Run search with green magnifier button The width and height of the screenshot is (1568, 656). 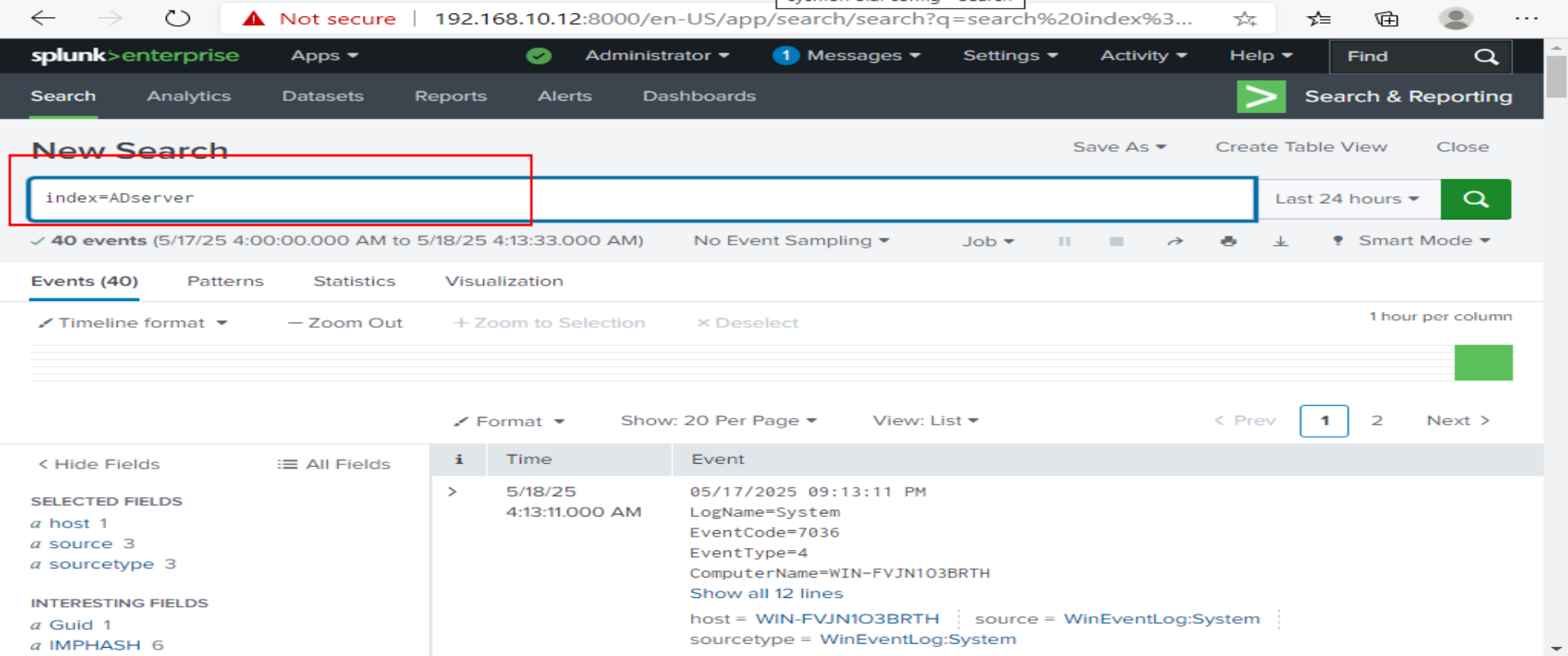click(x=1476, y=199)
